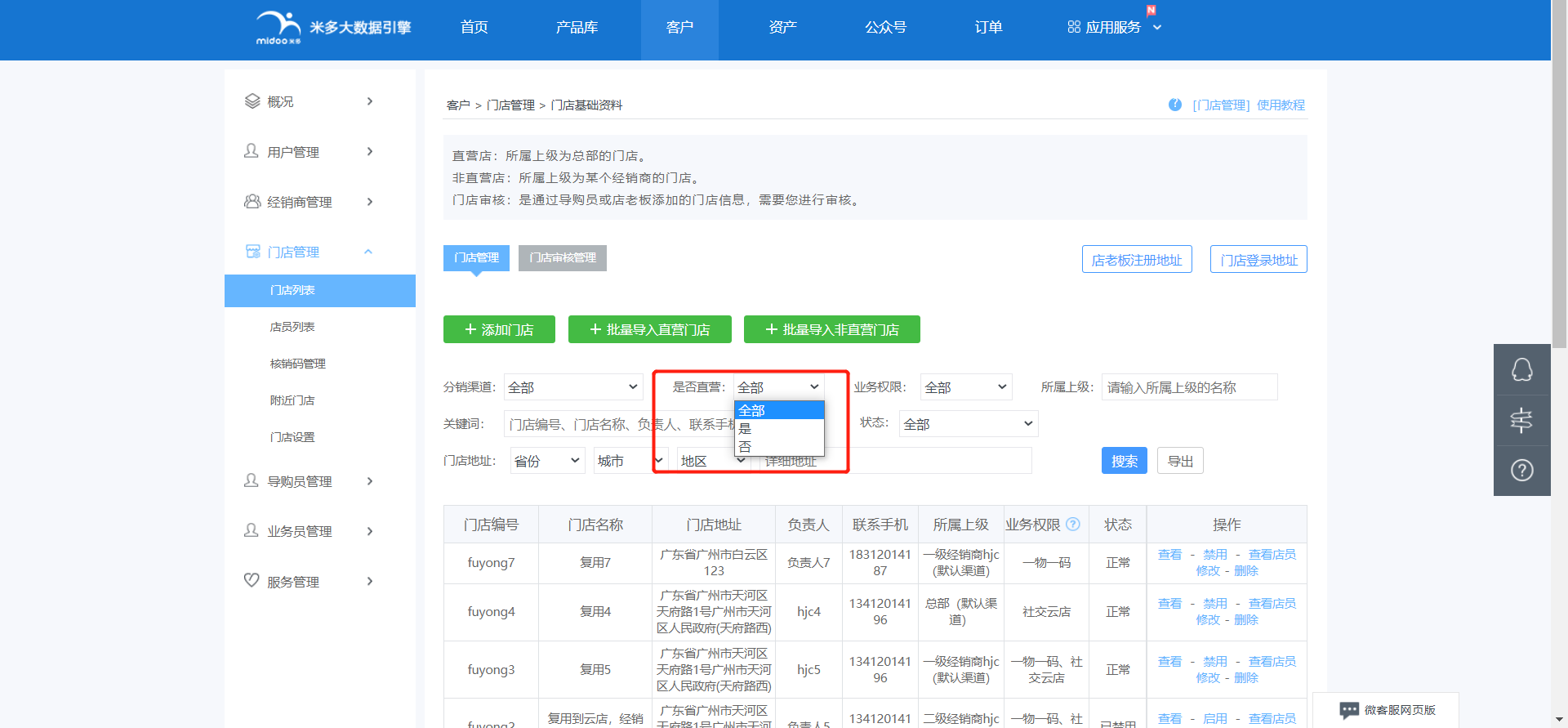Click the 门店管理 store icon
This screenshot has height=728, width=1568.
pyautogui.click(x=253, y=252)
